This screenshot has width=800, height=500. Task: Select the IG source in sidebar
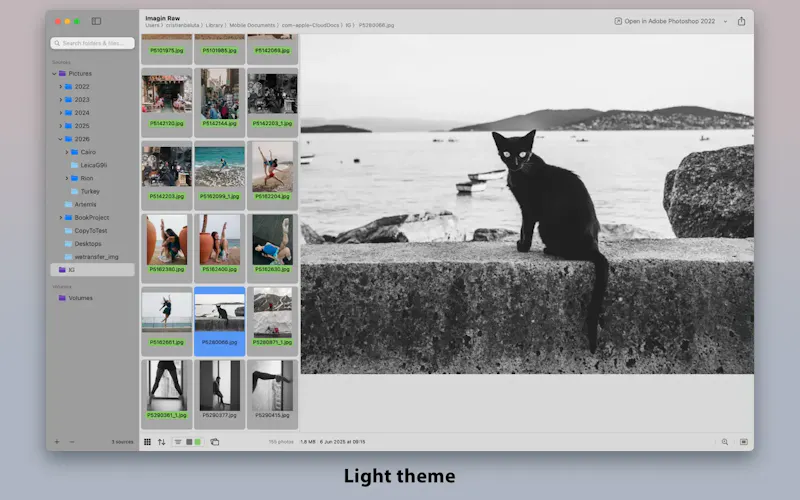coord(92,269)
